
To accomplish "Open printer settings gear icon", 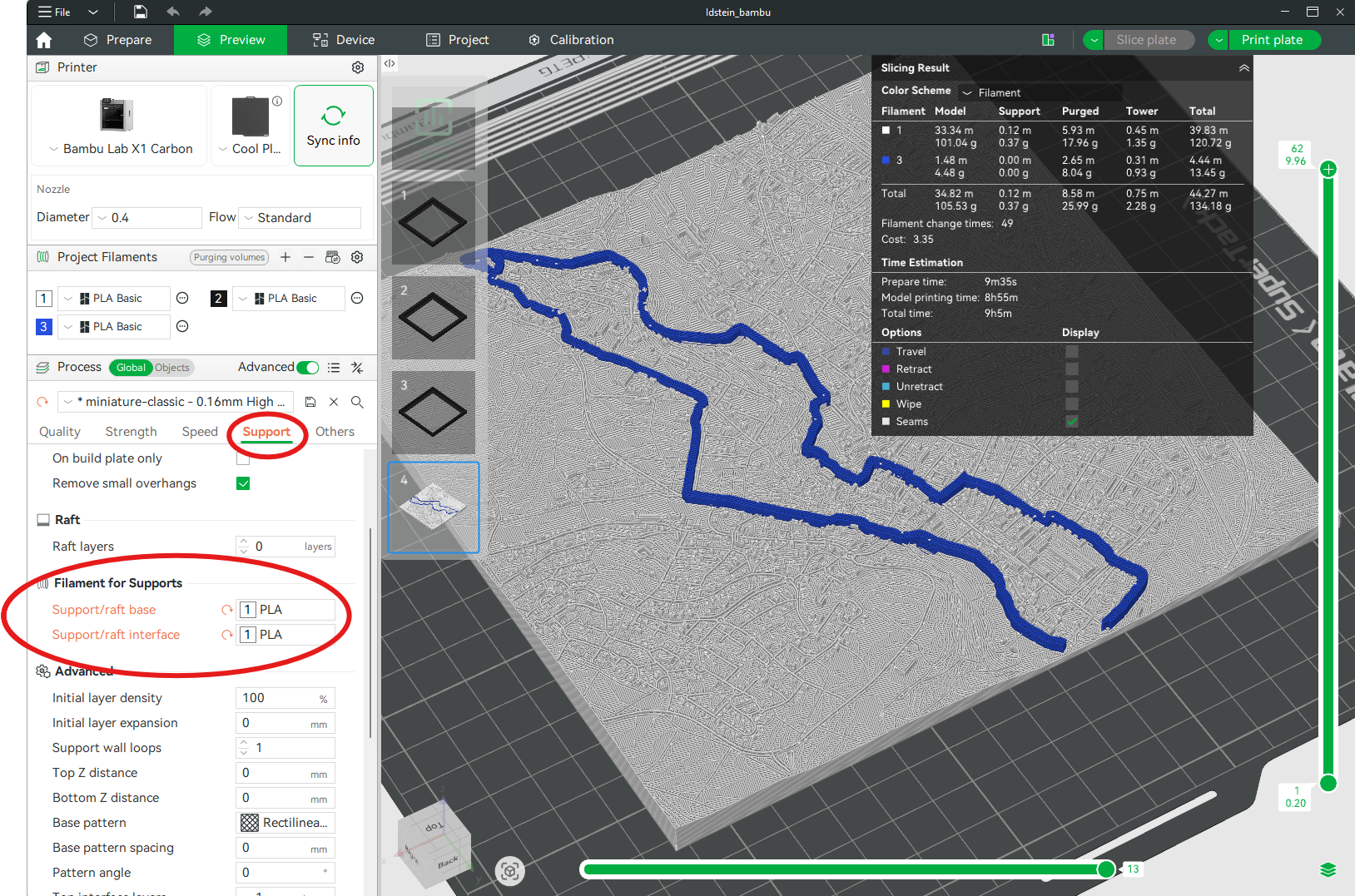I will 358,67.
